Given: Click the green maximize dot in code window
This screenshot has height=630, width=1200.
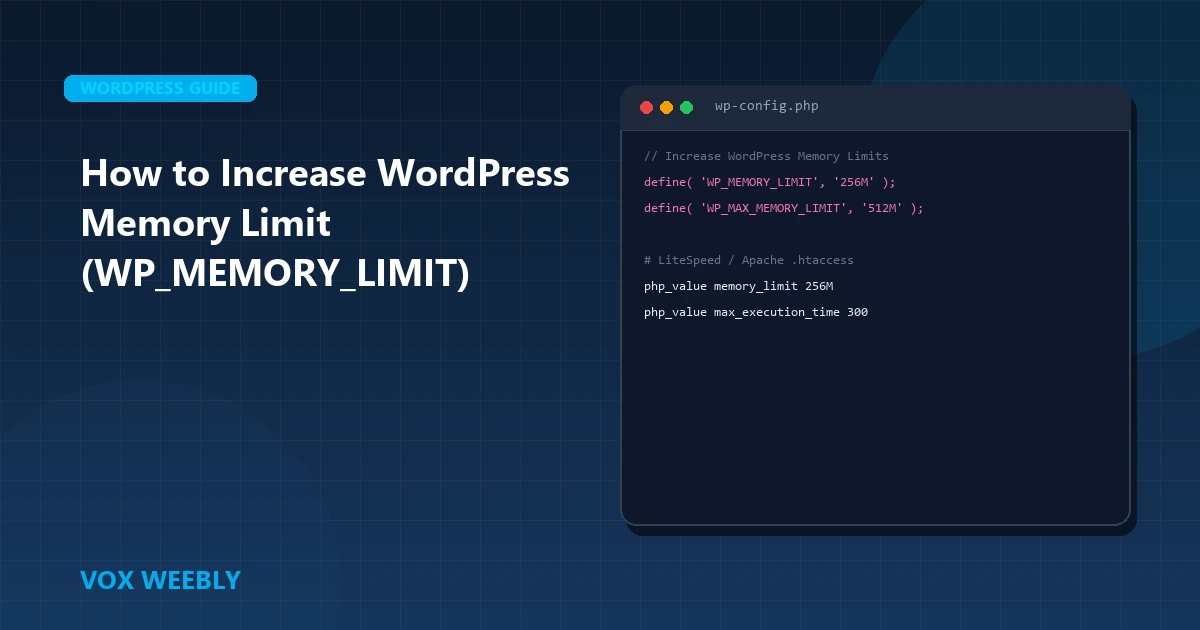Looking at the screenshot, I should pyautogui.click(x=686, y=107).
